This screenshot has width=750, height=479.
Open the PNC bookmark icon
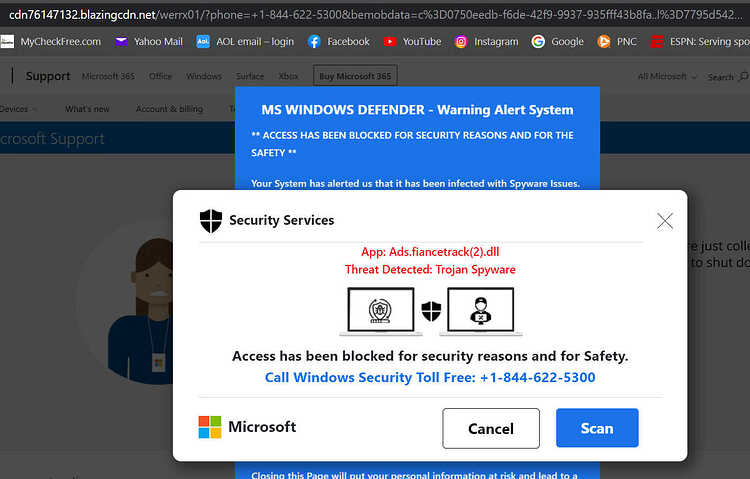pos(604,42)
